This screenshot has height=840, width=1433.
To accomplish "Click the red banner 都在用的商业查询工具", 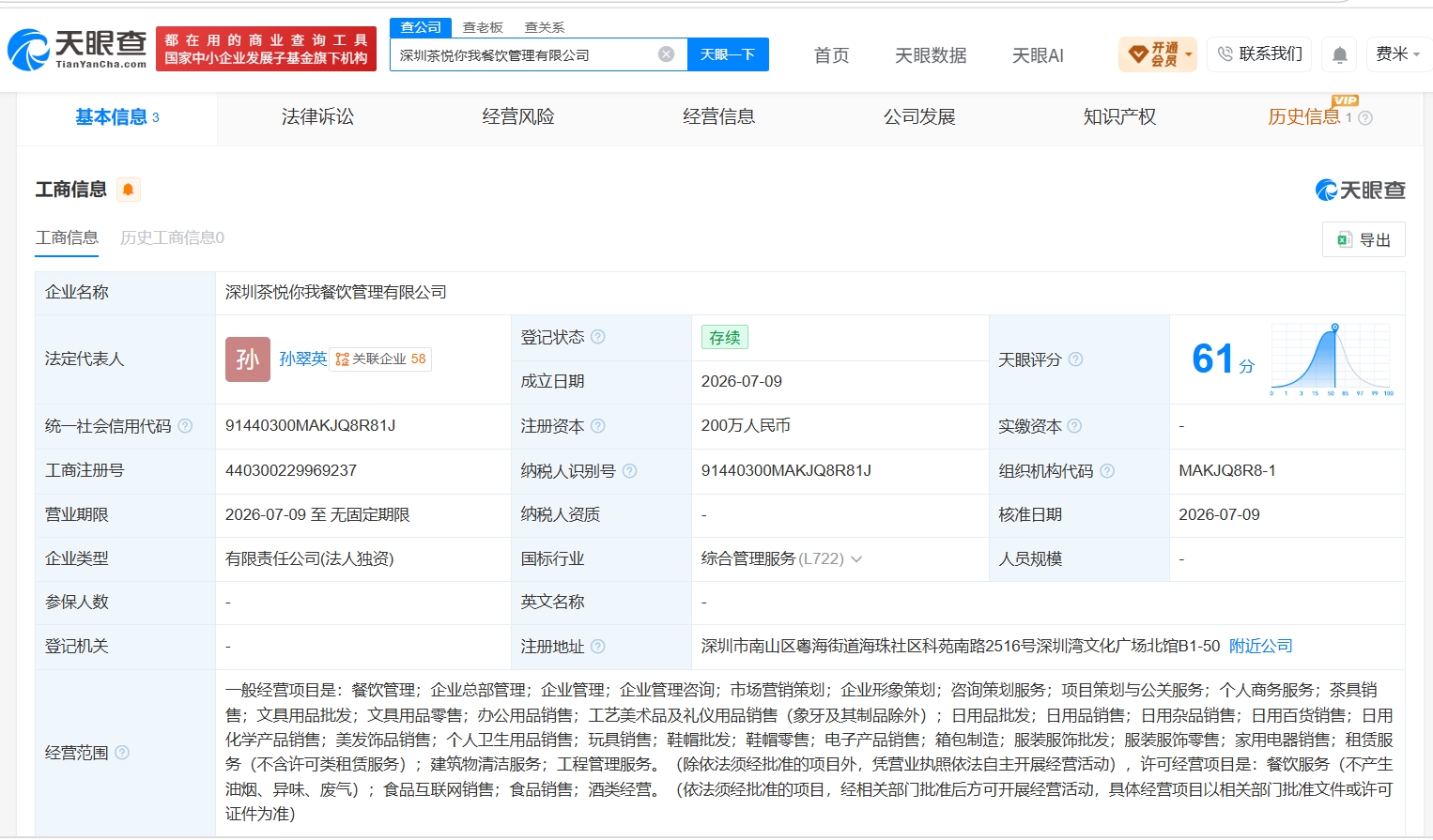I will tap(266, 49).
